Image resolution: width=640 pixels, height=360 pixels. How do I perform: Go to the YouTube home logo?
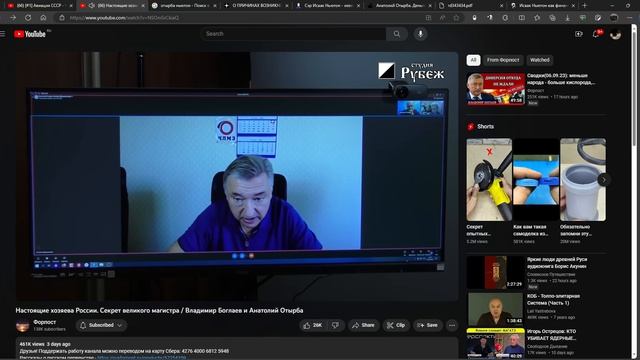click(30, 34)
